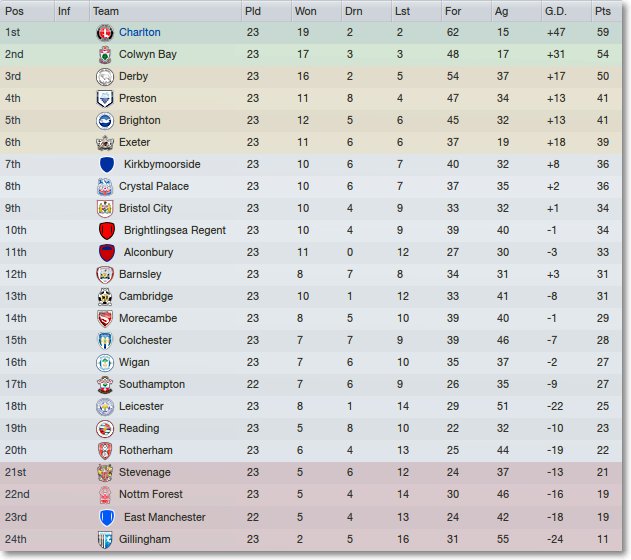Select the 11th place Alconbury row
The height and width of the screenshot is (560, 631).
pos(311,252)
